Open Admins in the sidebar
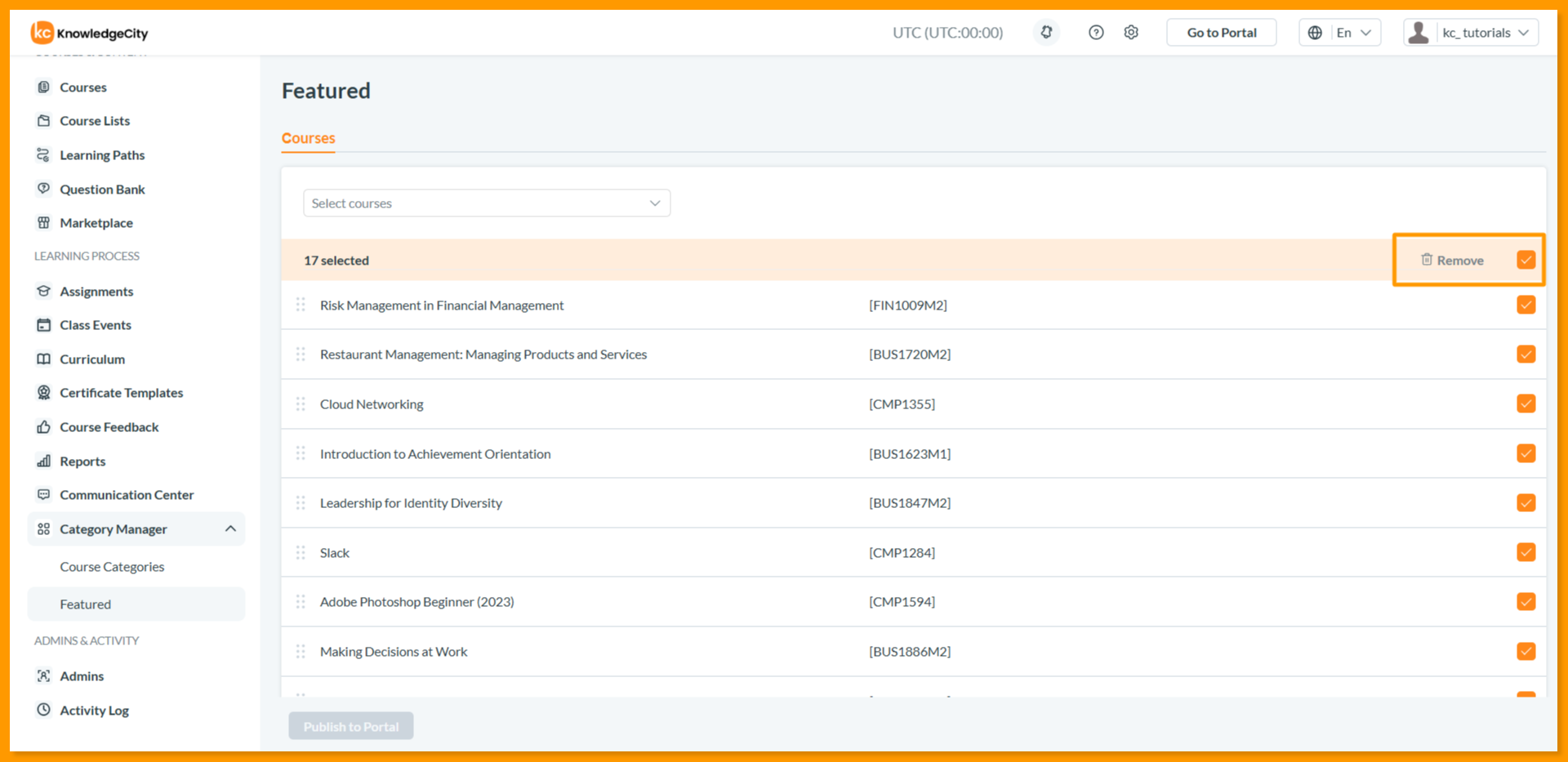Screen dimensions: 1568x762 (82, 676)
